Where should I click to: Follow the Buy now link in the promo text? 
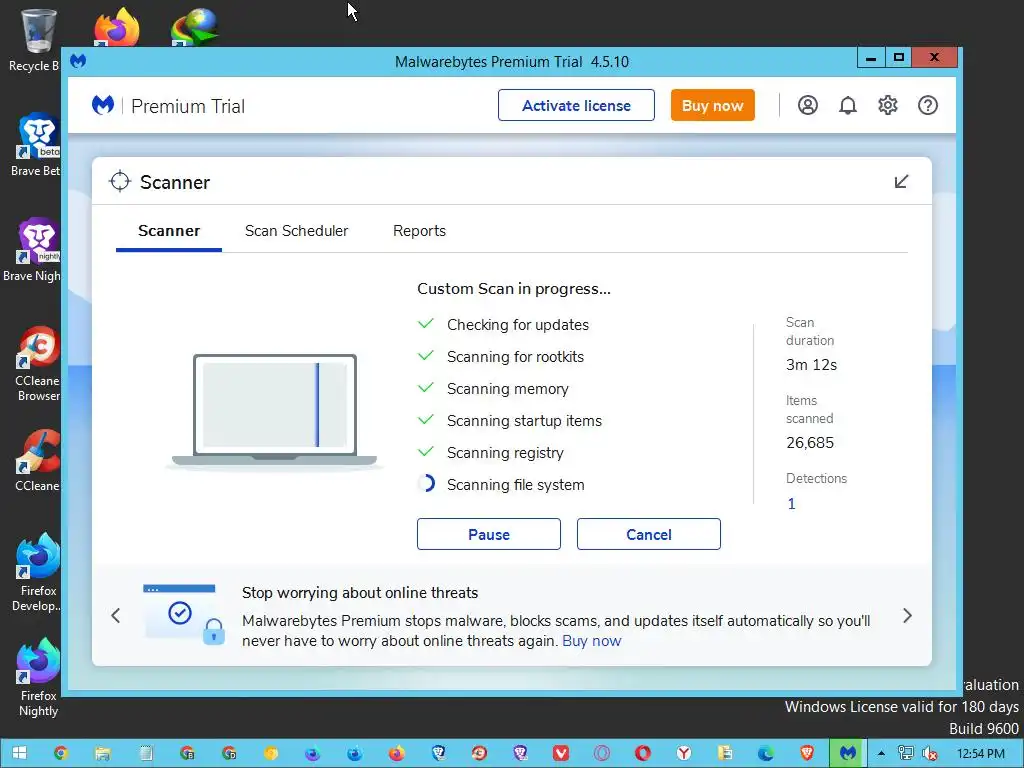coord(592,641)
